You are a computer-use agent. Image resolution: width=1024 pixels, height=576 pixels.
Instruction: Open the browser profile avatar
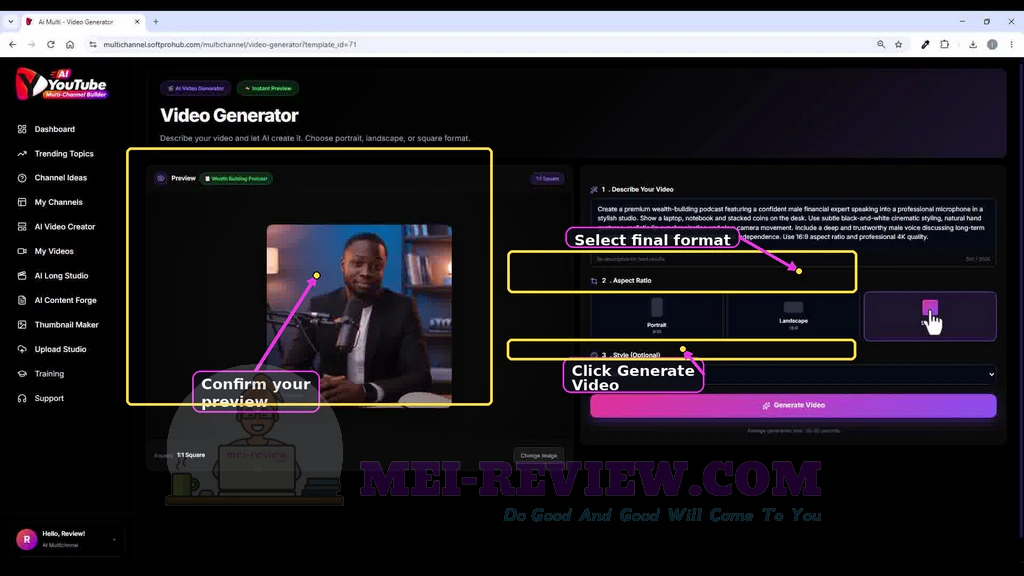992,44
